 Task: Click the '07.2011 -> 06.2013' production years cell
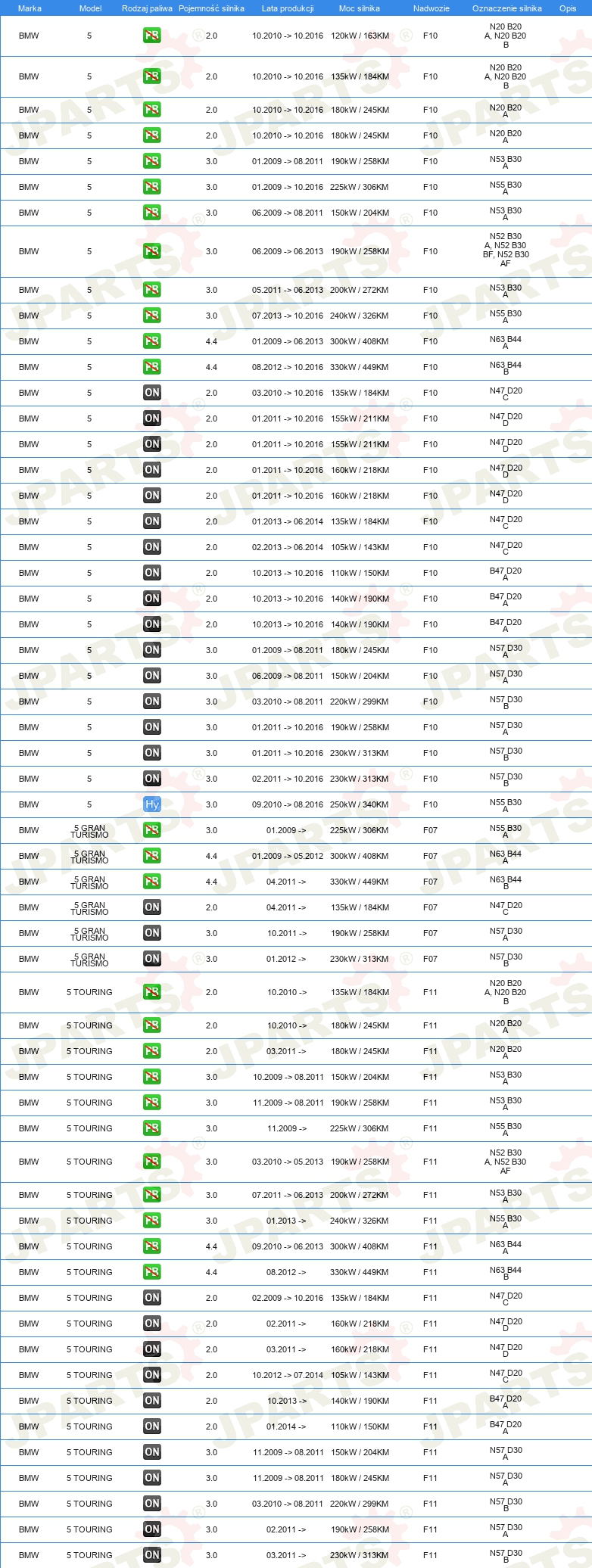(x=288, y=1195)
